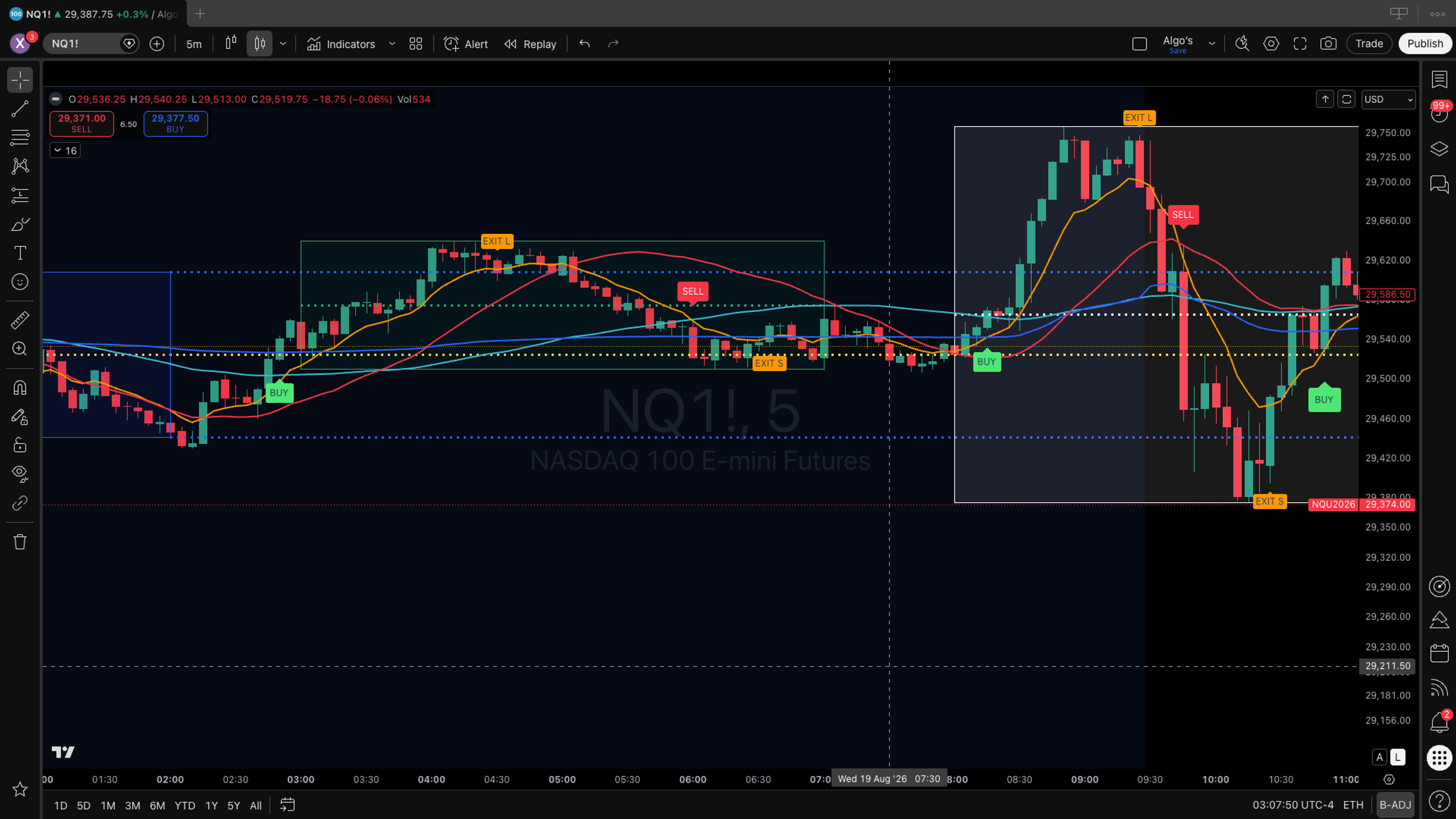The image size is (1456, 819).
Task: Click the Publish button
Action: (1425, 44)
